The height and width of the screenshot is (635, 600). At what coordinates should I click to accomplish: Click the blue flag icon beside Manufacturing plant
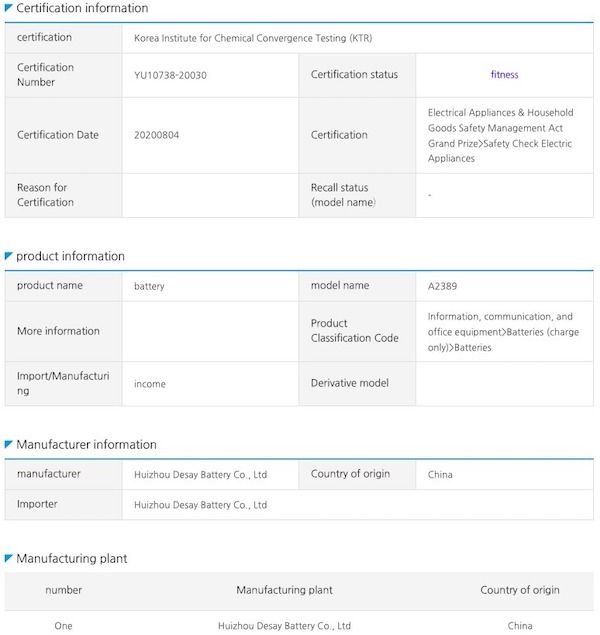8,558
